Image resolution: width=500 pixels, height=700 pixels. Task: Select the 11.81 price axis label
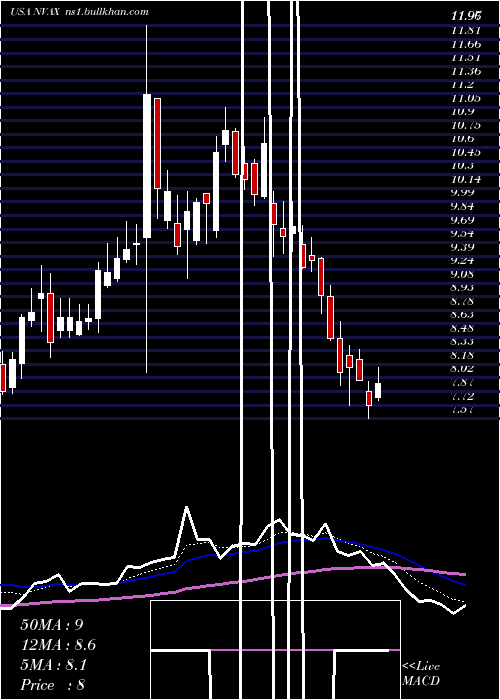pyautogui.click(x=466, y=30)
